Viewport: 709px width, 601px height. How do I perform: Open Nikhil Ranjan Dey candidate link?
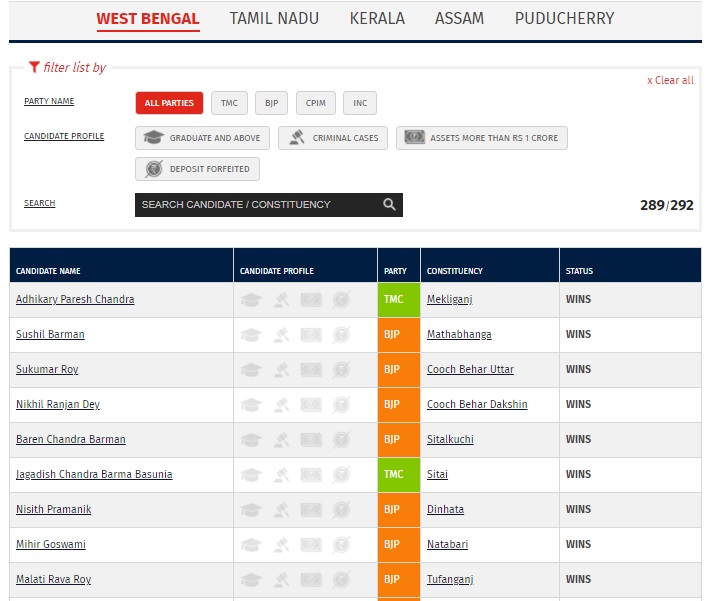[58, 404]
